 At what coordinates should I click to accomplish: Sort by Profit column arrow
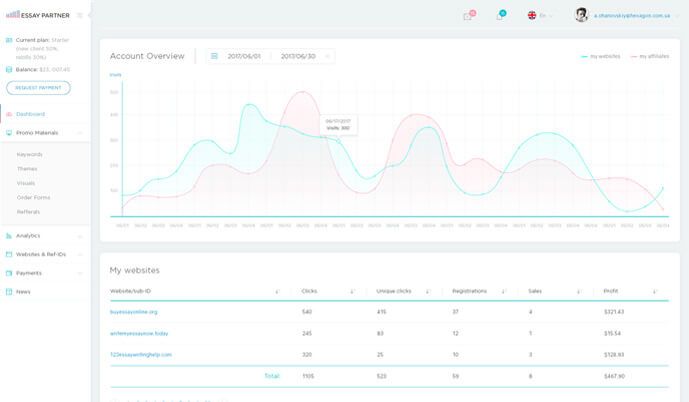[654, 291]
